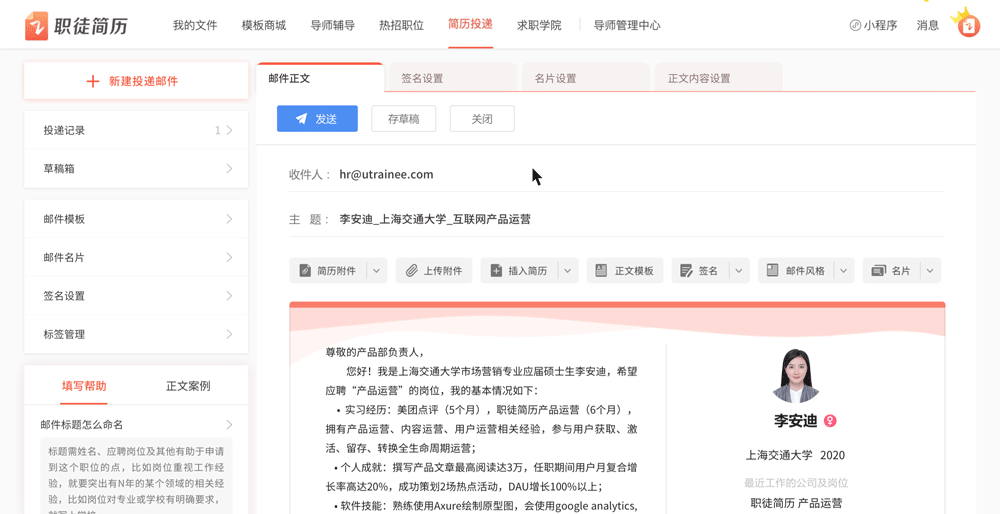Click the 关闭 button
This screenshot has width=1000, height=514.
[x=482, y=119]
